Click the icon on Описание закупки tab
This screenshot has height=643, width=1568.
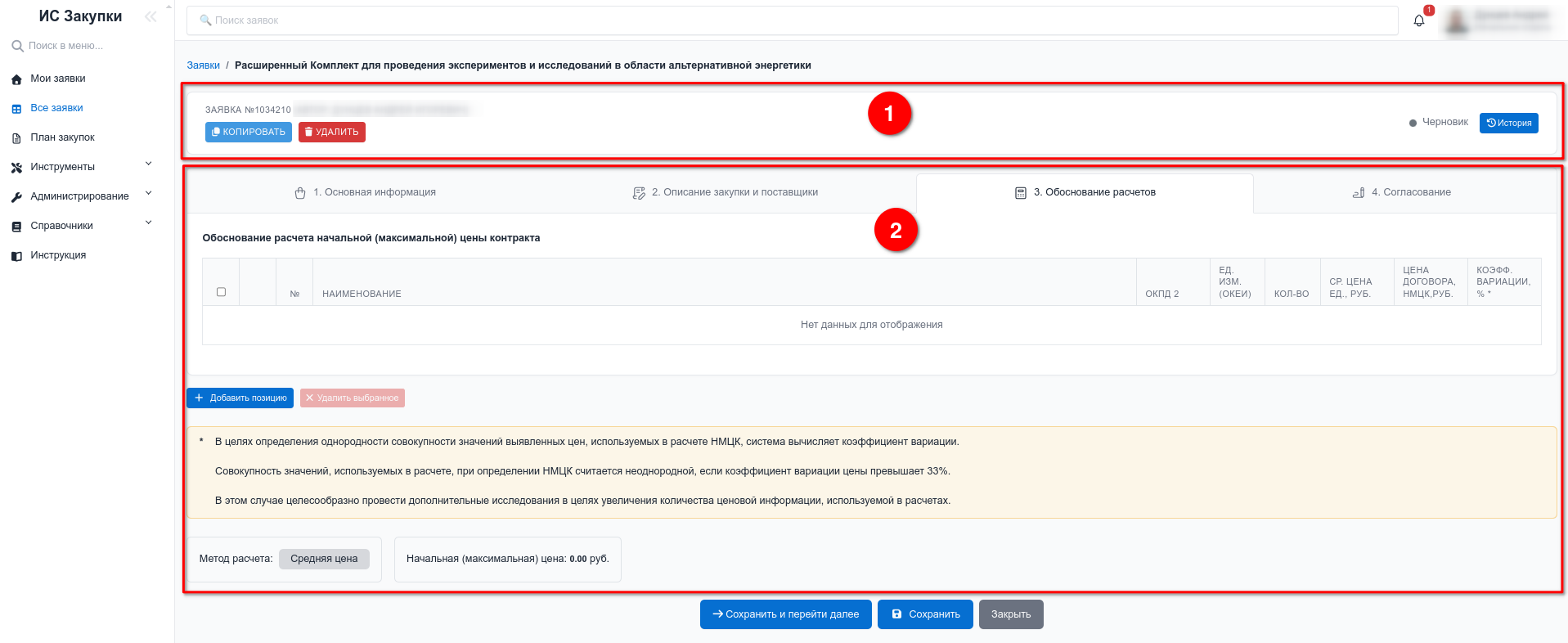click(639, 193)
